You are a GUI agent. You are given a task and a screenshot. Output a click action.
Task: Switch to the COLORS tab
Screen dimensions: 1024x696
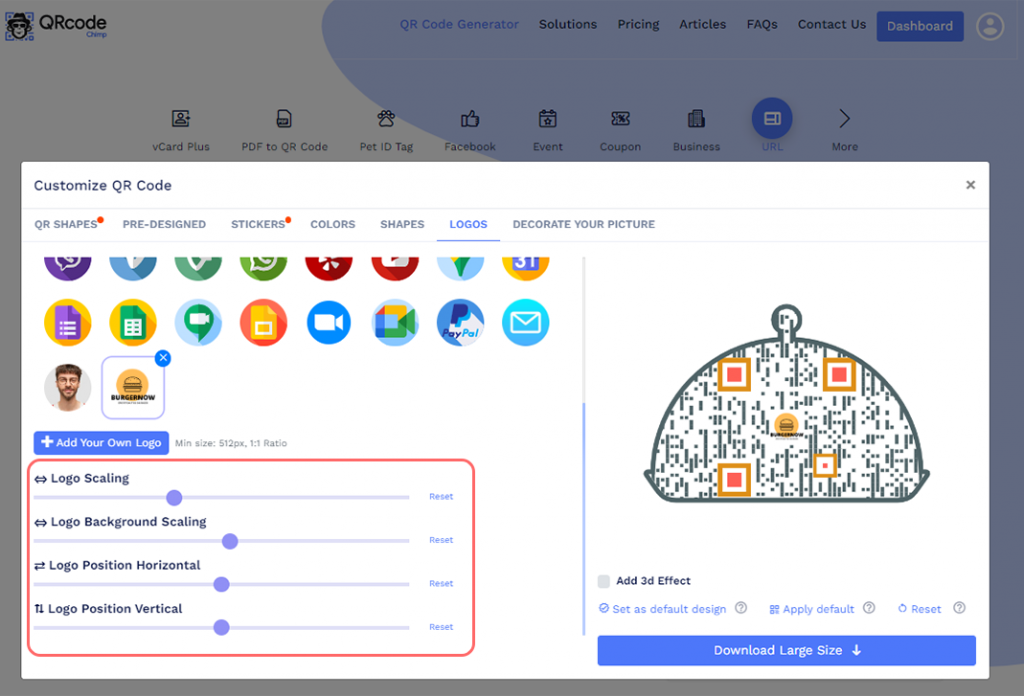click(x=332, y=224)
